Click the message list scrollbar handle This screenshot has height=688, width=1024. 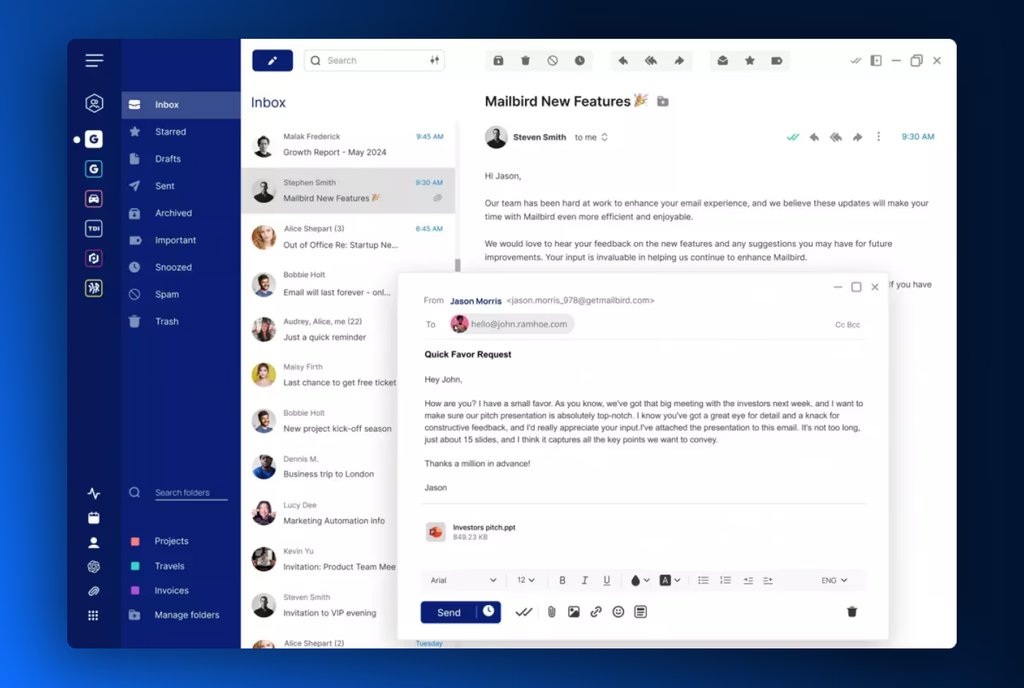click(x=458, y=265)
